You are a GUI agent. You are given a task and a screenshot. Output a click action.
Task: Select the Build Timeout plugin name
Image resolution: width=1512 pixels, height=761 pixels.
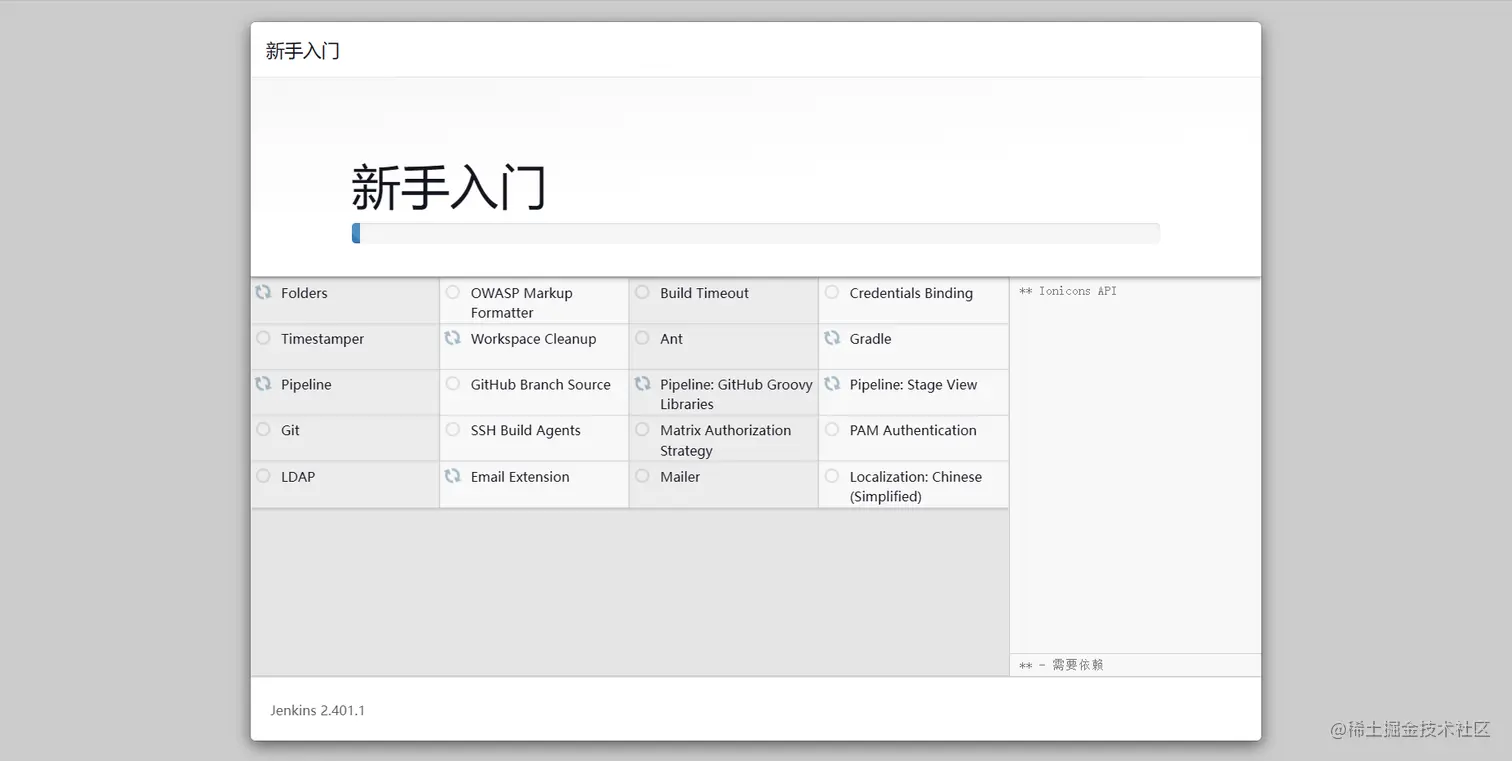(704, 293)
